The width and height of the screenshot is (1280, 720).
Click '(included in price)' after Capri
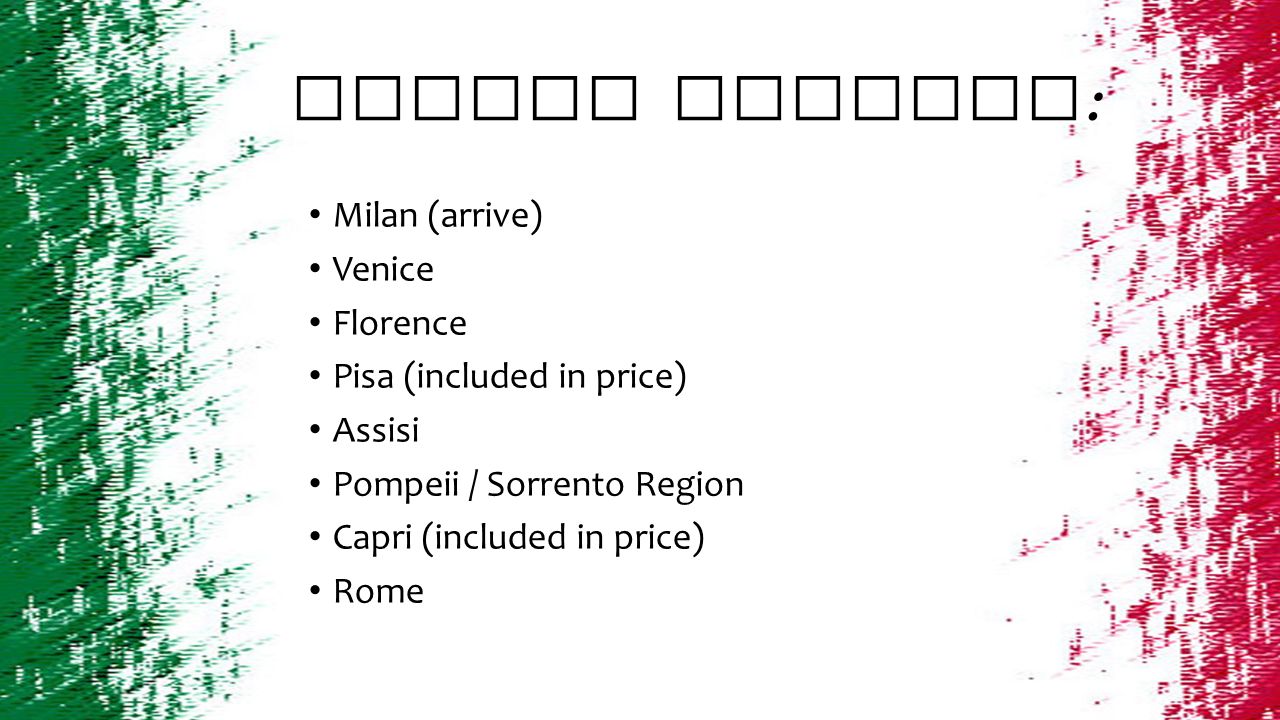pyautogui.click(x=562, y=539)
